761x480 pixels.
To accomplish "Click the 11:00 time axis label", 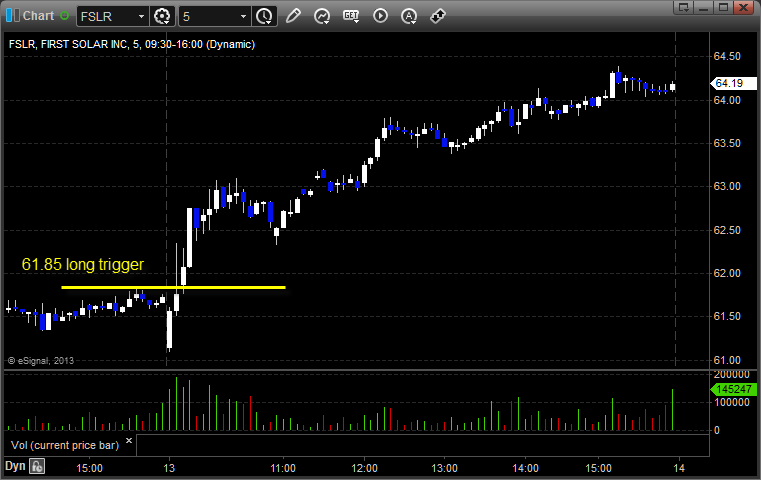I will (x=283, y=468).
